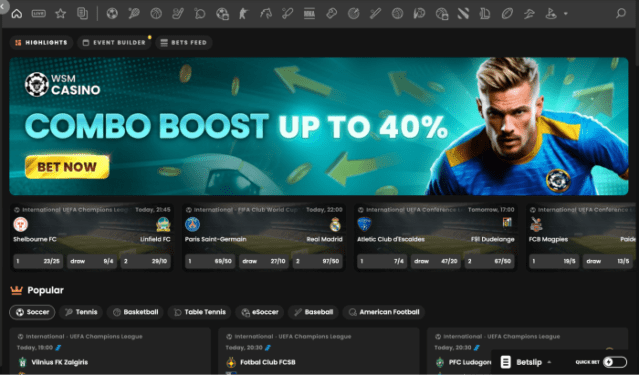Image resolution: width=639 pixels, height=375 pixels.
Task: Bet on Shelbourne vs Linfield draw 9/4
Action: (92, 261)
